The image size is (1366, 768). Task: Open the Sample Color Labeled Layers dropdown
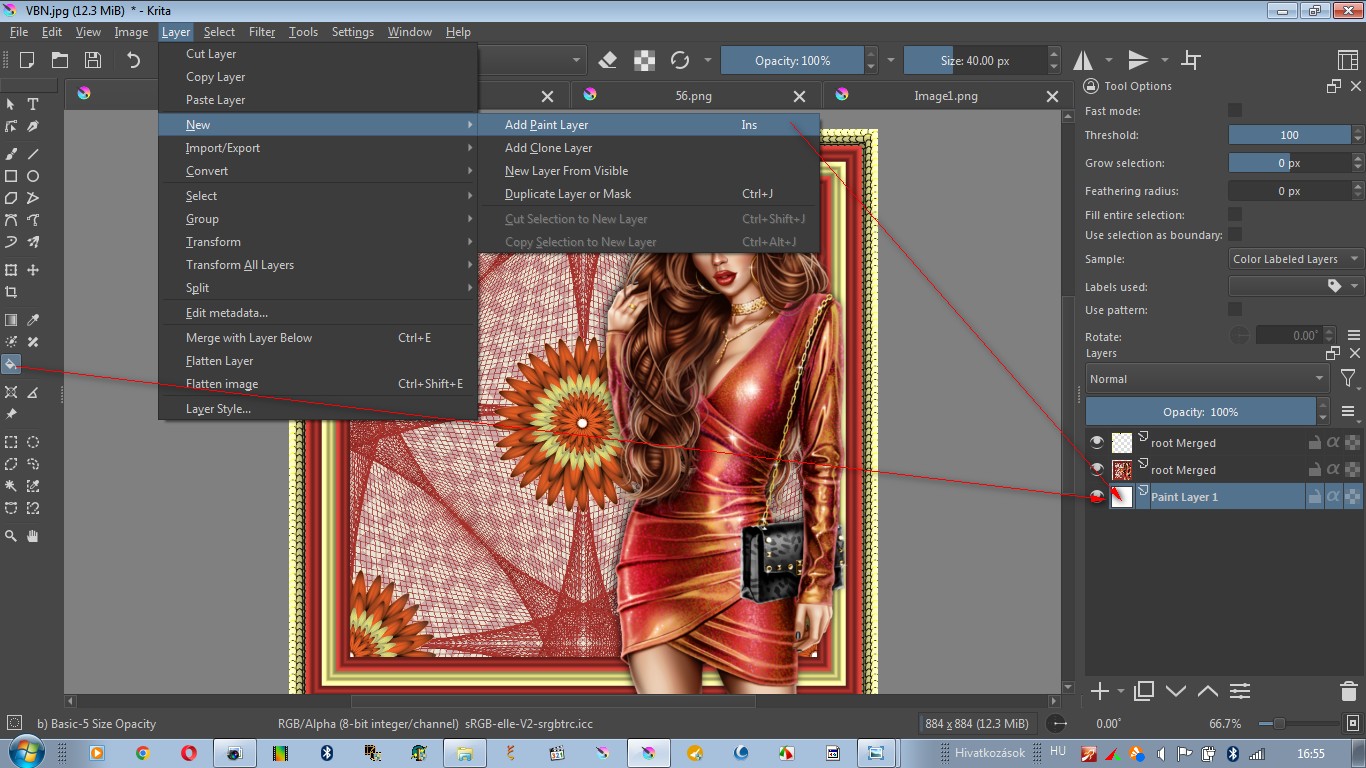coord(1296,259)
